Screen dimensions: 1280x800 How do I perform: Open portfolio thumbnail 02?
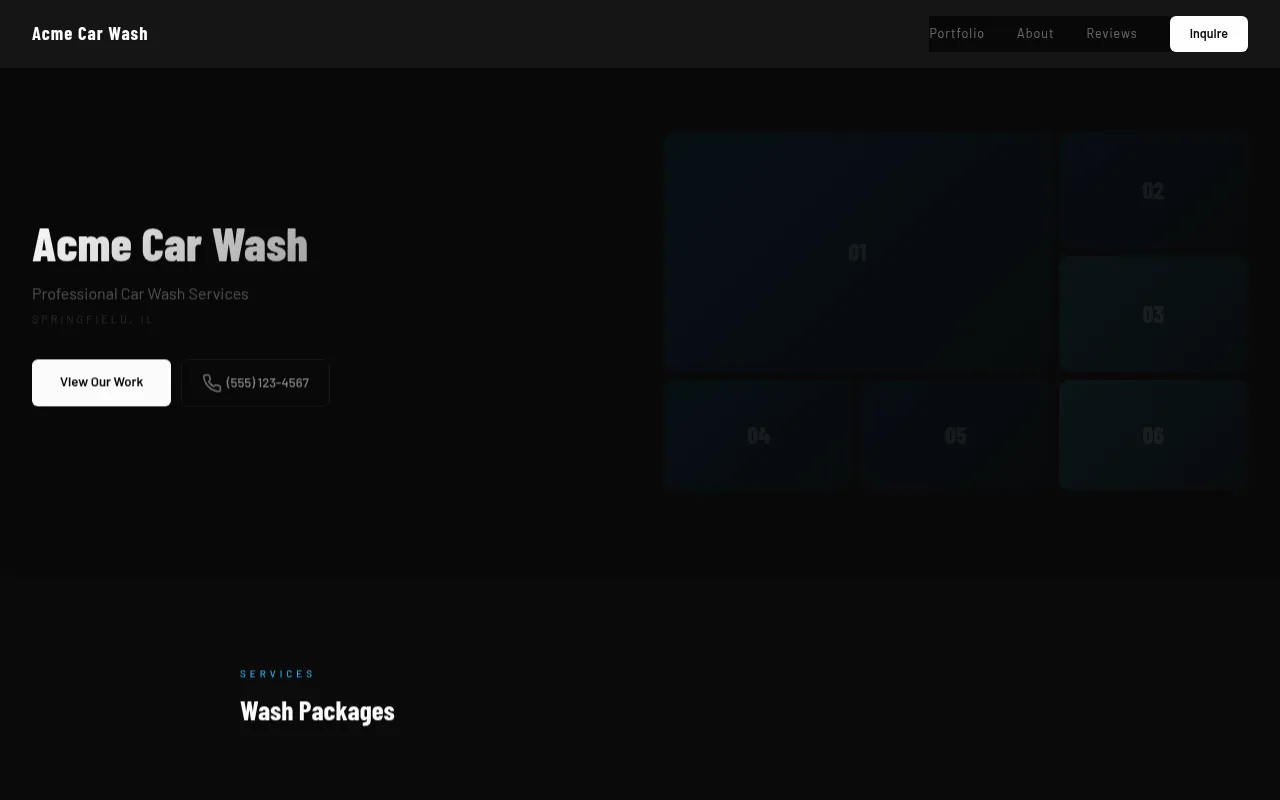coord(1152,190)
